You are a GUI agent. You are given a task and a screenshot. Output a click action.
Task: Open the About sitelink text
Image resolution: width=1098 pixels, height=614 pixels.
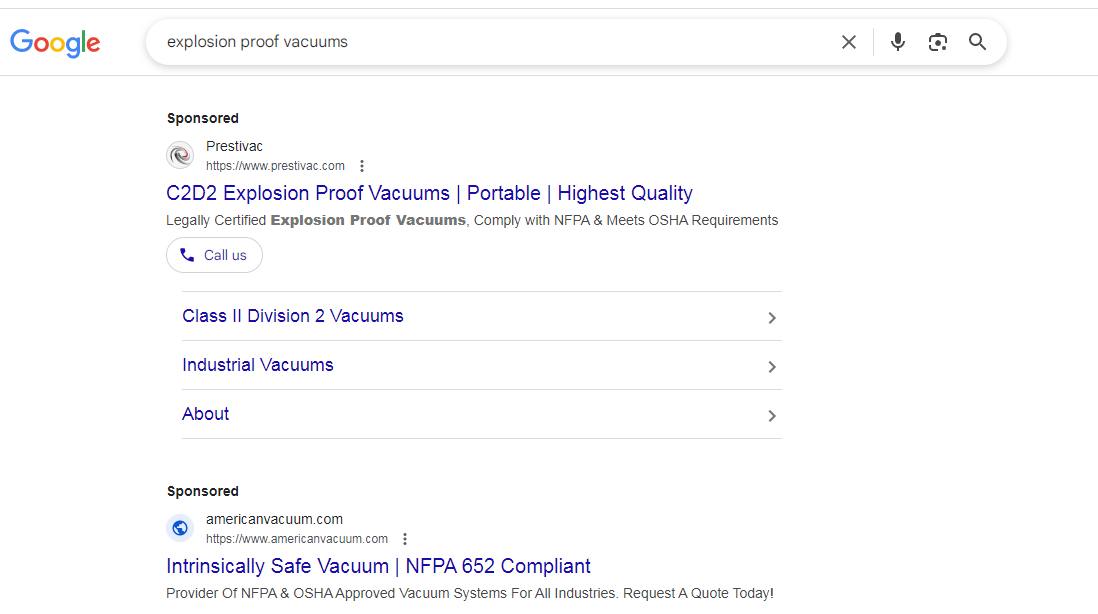point(205,414)
